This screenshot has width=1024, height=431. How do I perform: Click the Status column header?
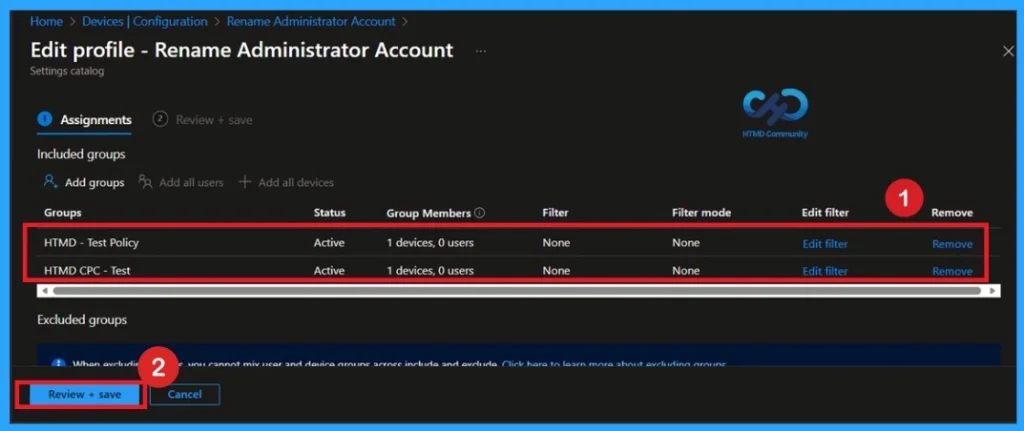[330, 213]
